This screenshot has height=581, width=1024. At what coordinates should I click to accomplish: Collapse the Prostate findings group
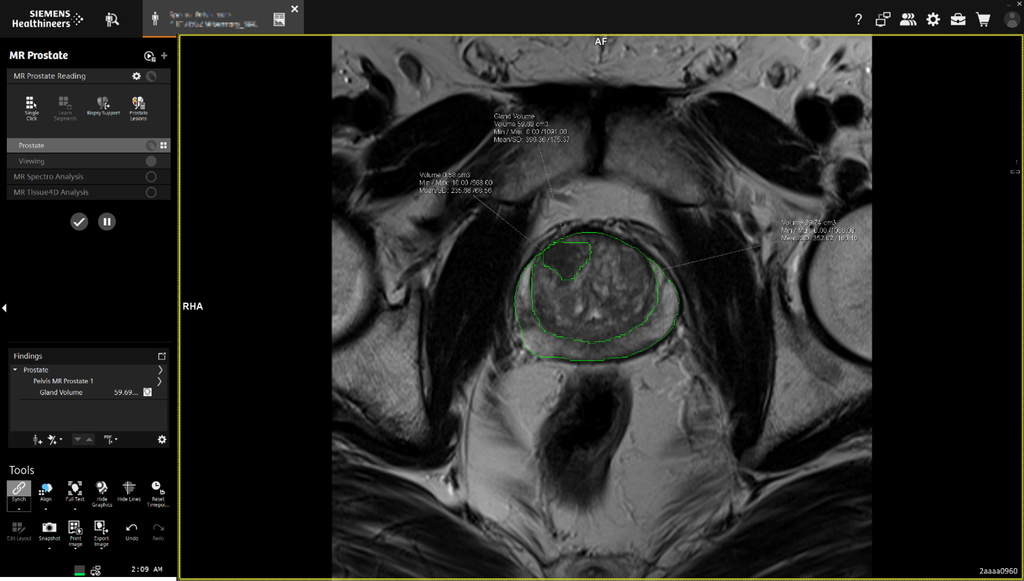14,368
